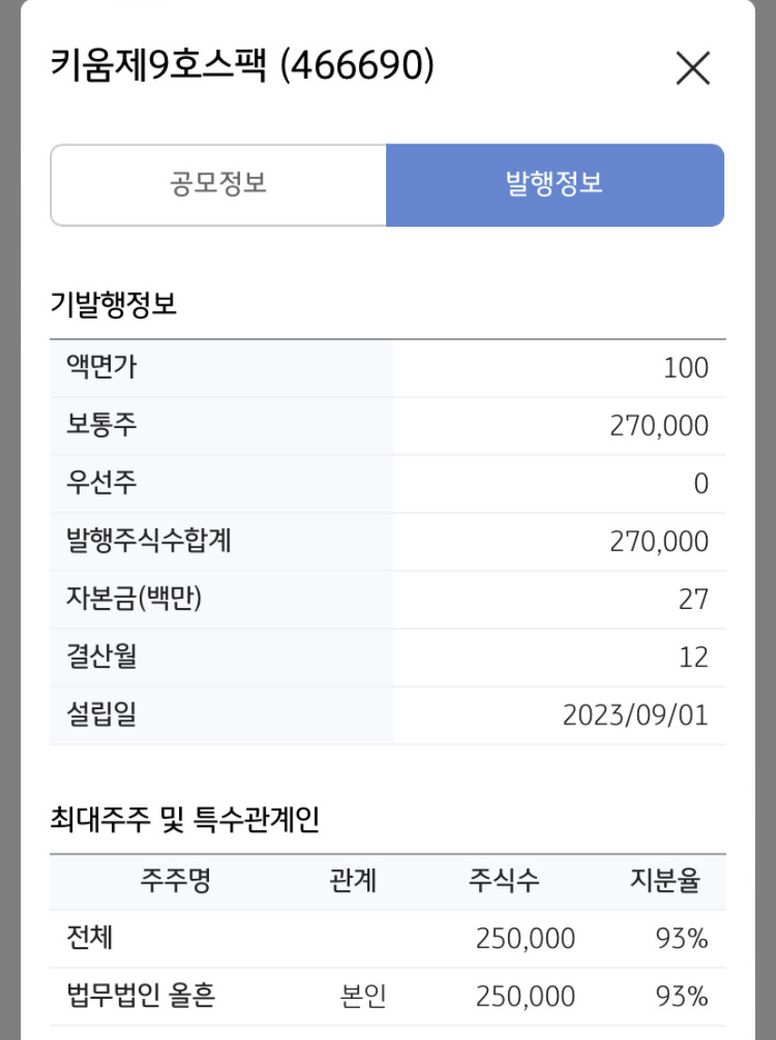Click the 2023/09/01 establishment date value
Screen dimensions: 776x1040
pyautogui.click(x=635, y=716)
